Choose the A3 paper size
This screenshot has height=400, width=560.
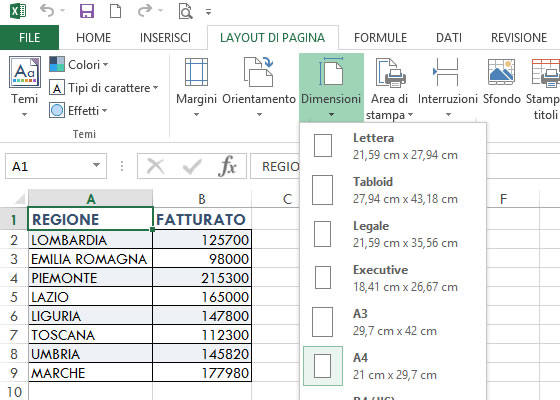coord(393,322)
